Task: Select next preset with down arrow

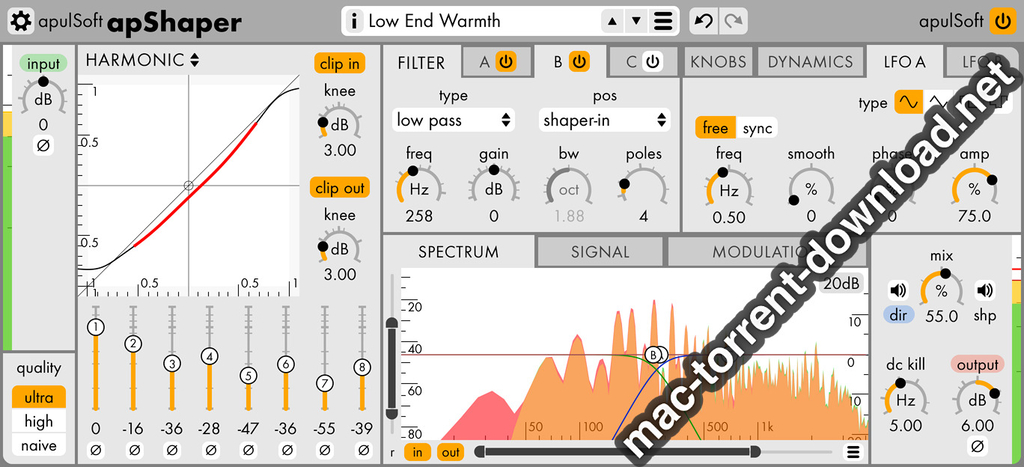Action: coord(637,21)
